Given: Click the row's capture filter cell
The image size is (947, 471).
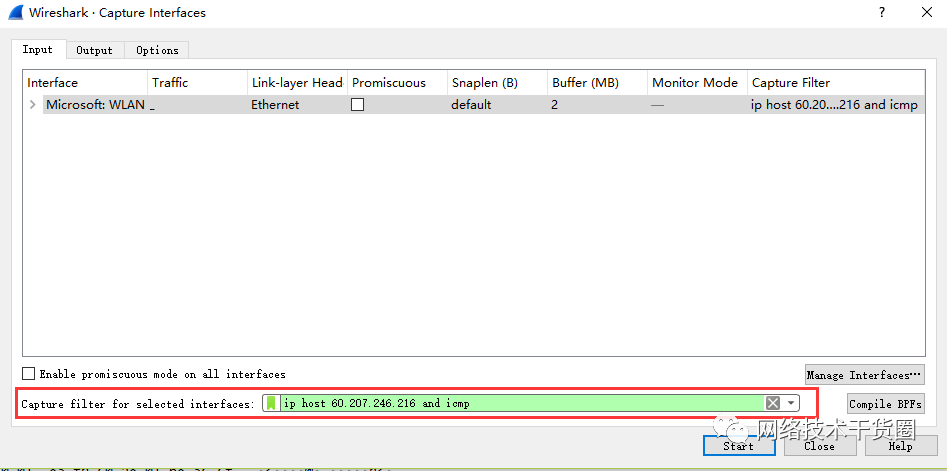Looking at the screenshot, I should point(834,104).
